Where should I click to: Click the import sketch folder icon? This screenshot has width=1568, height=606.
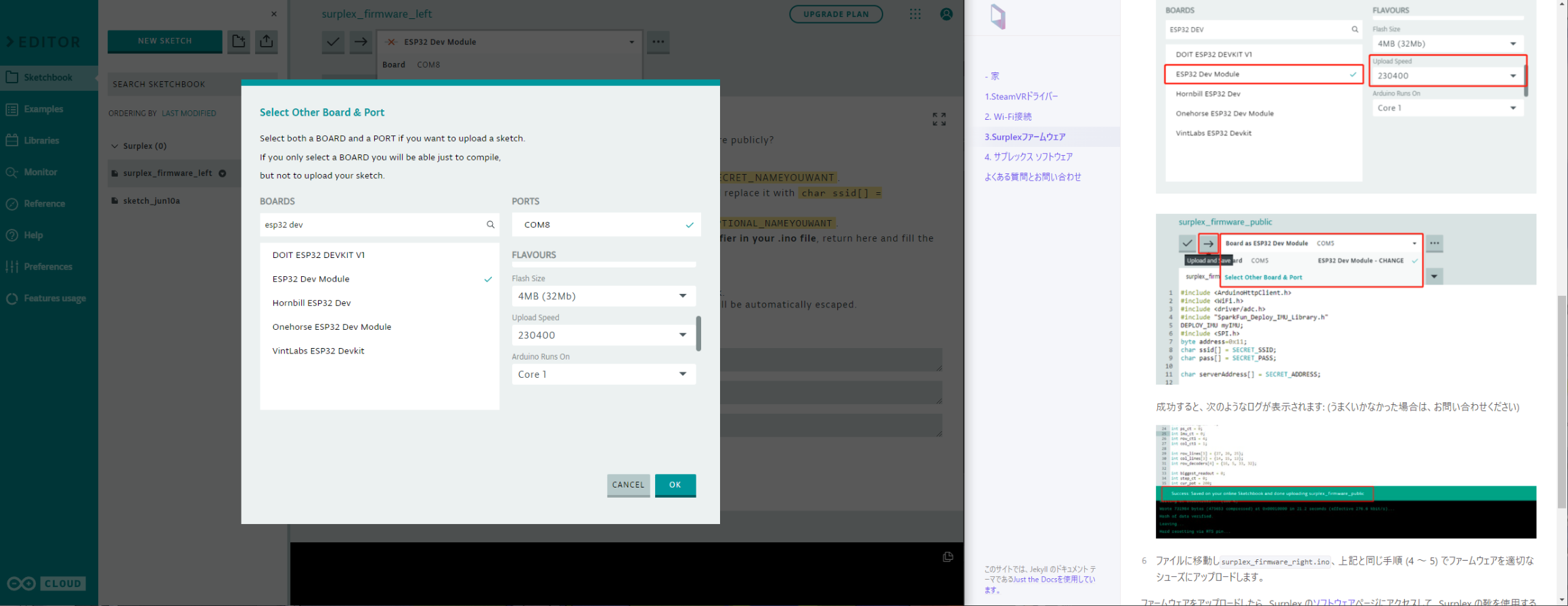(x=238, y=41)
